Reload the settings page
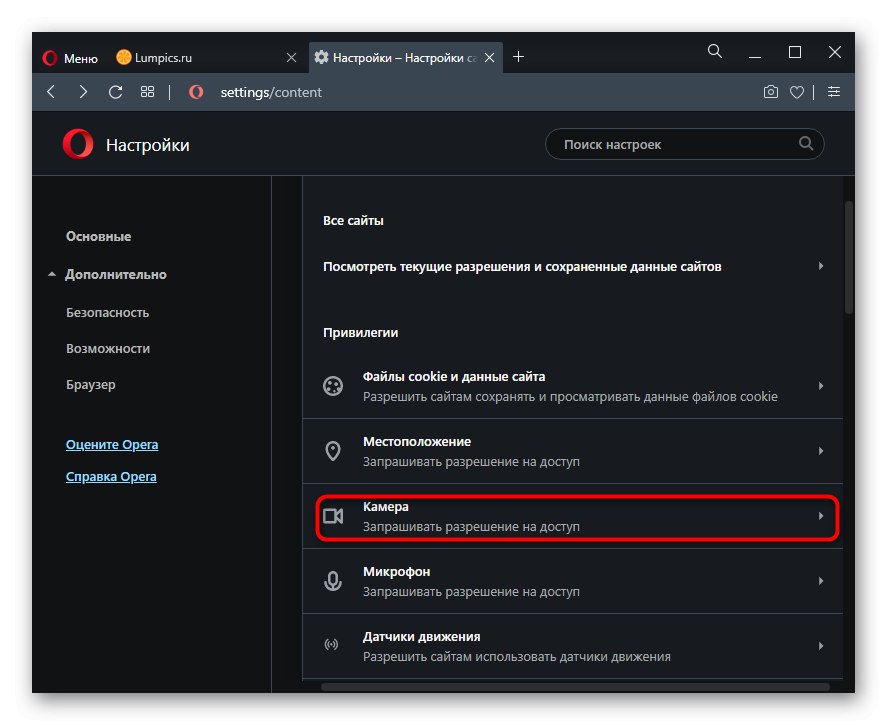The width and height of the screenshot is (887, 725). (115, 92)
